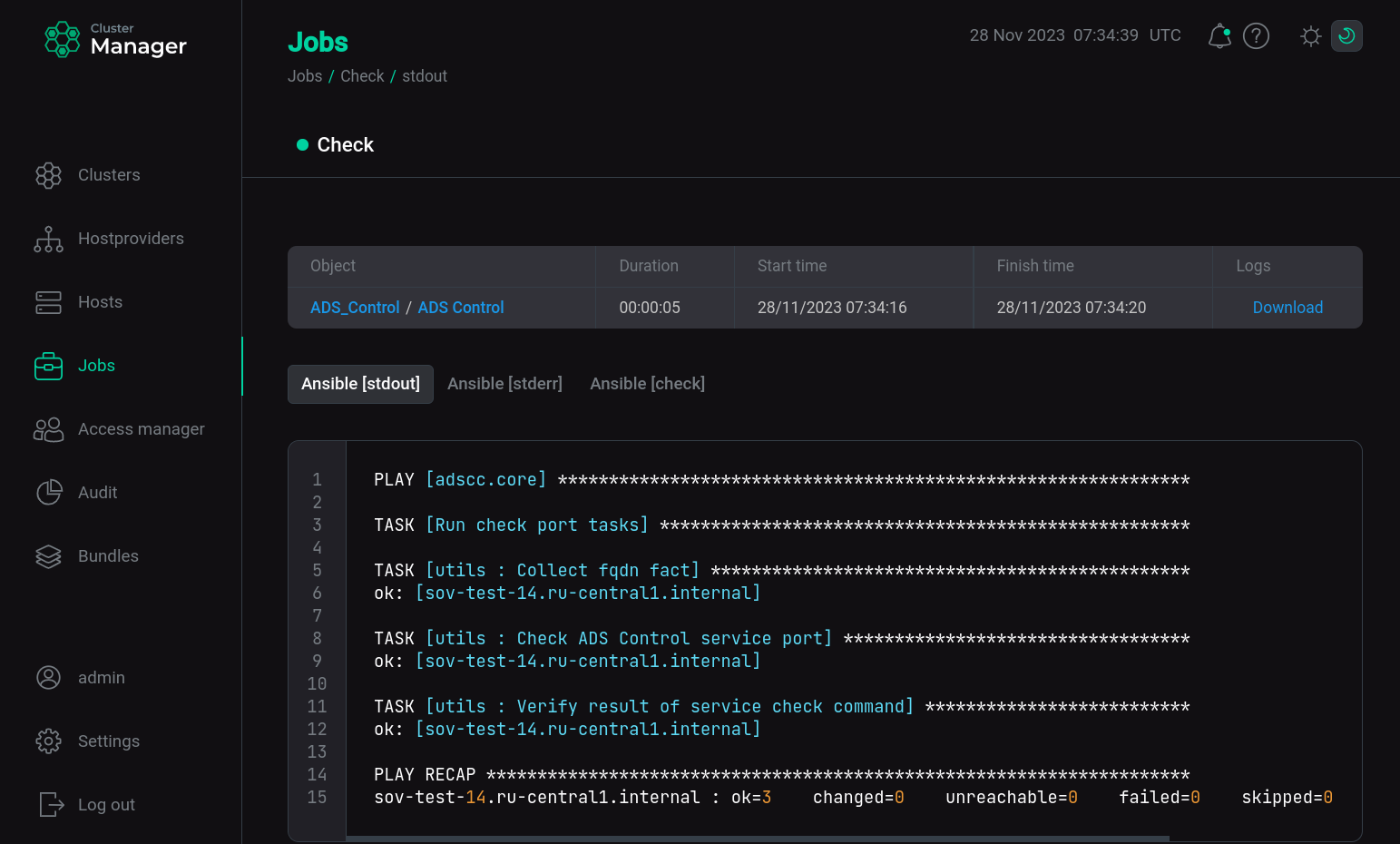Go to Bundles menu label

[108, 556]
